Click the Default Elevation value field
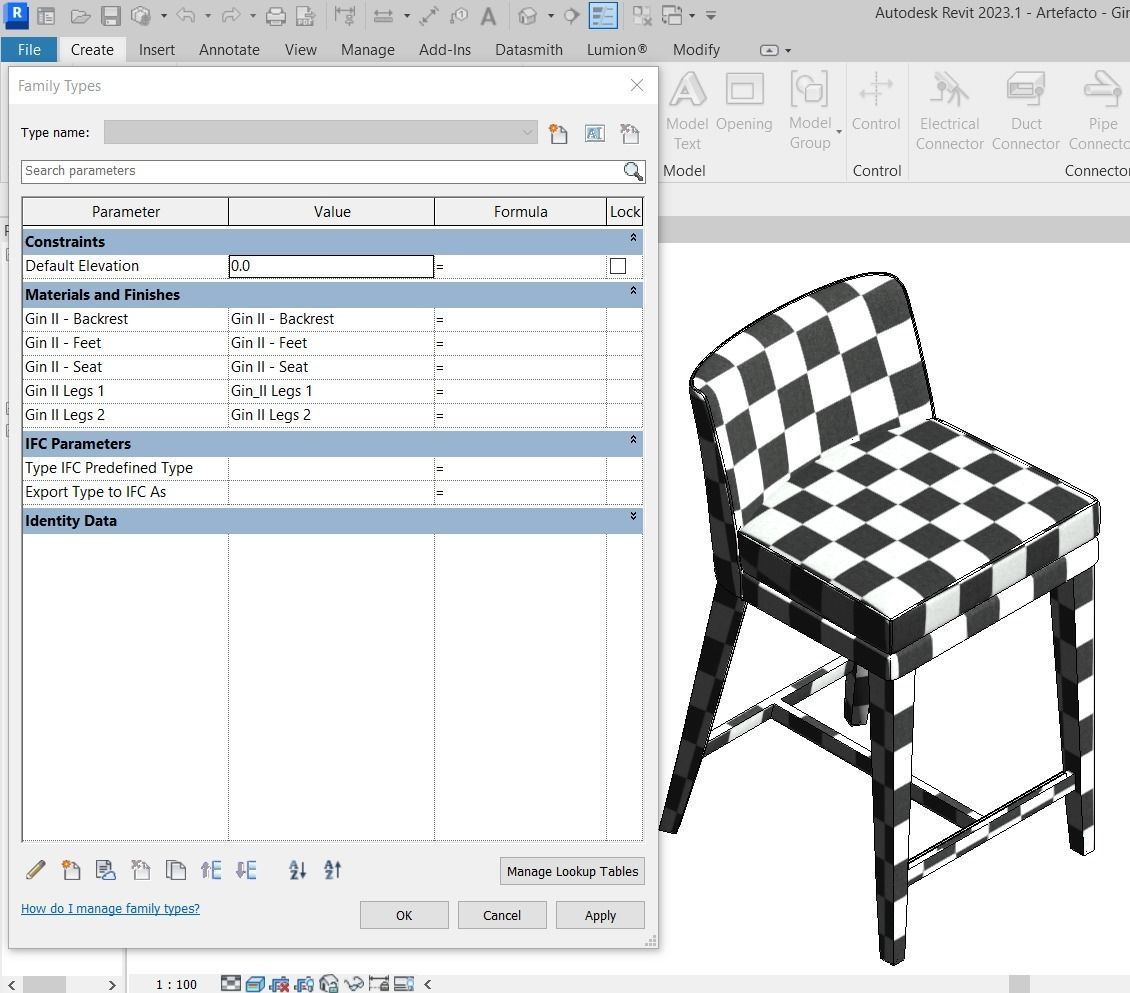 pyautogui.click(x=332, y=266)
